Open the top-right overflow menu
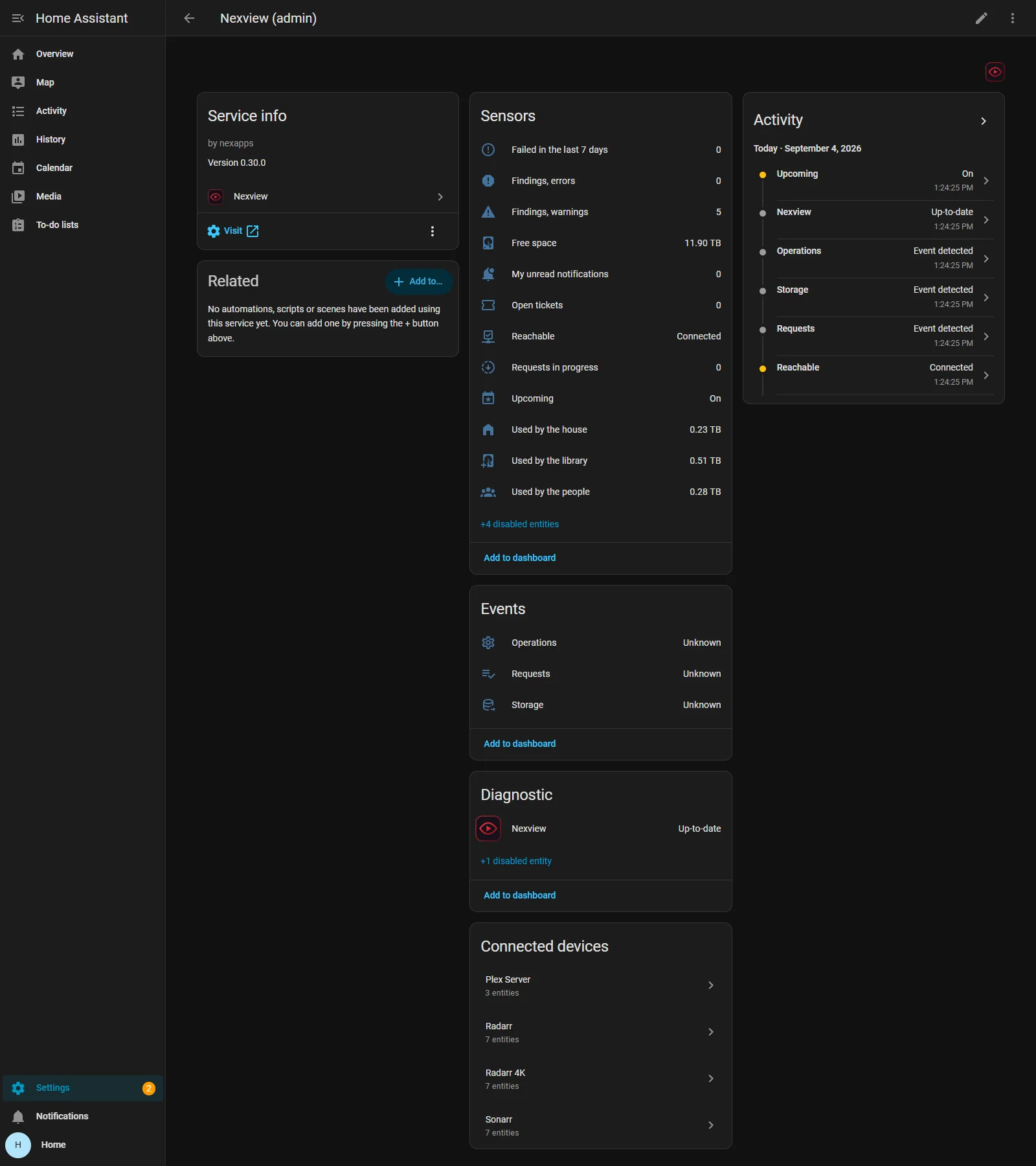1036x1166 pixels. 1013,18
